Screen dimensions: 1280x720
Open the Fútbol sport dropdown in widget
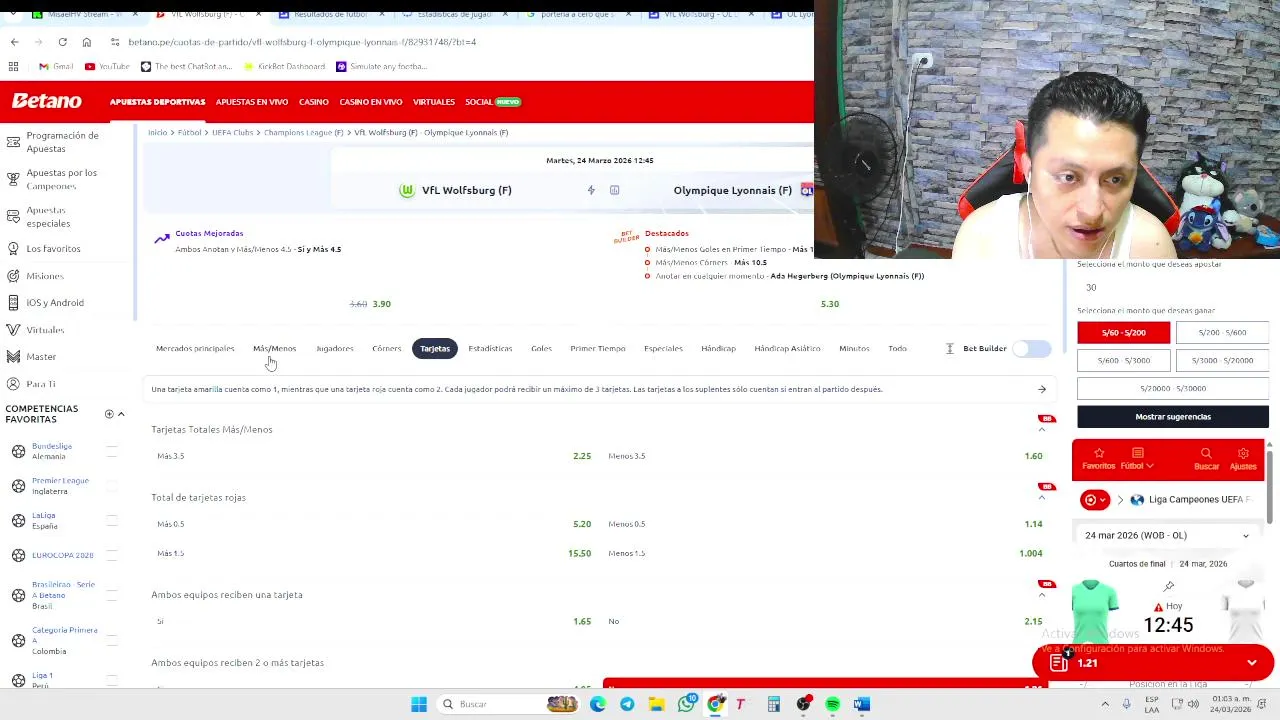tap(1137, 459)
